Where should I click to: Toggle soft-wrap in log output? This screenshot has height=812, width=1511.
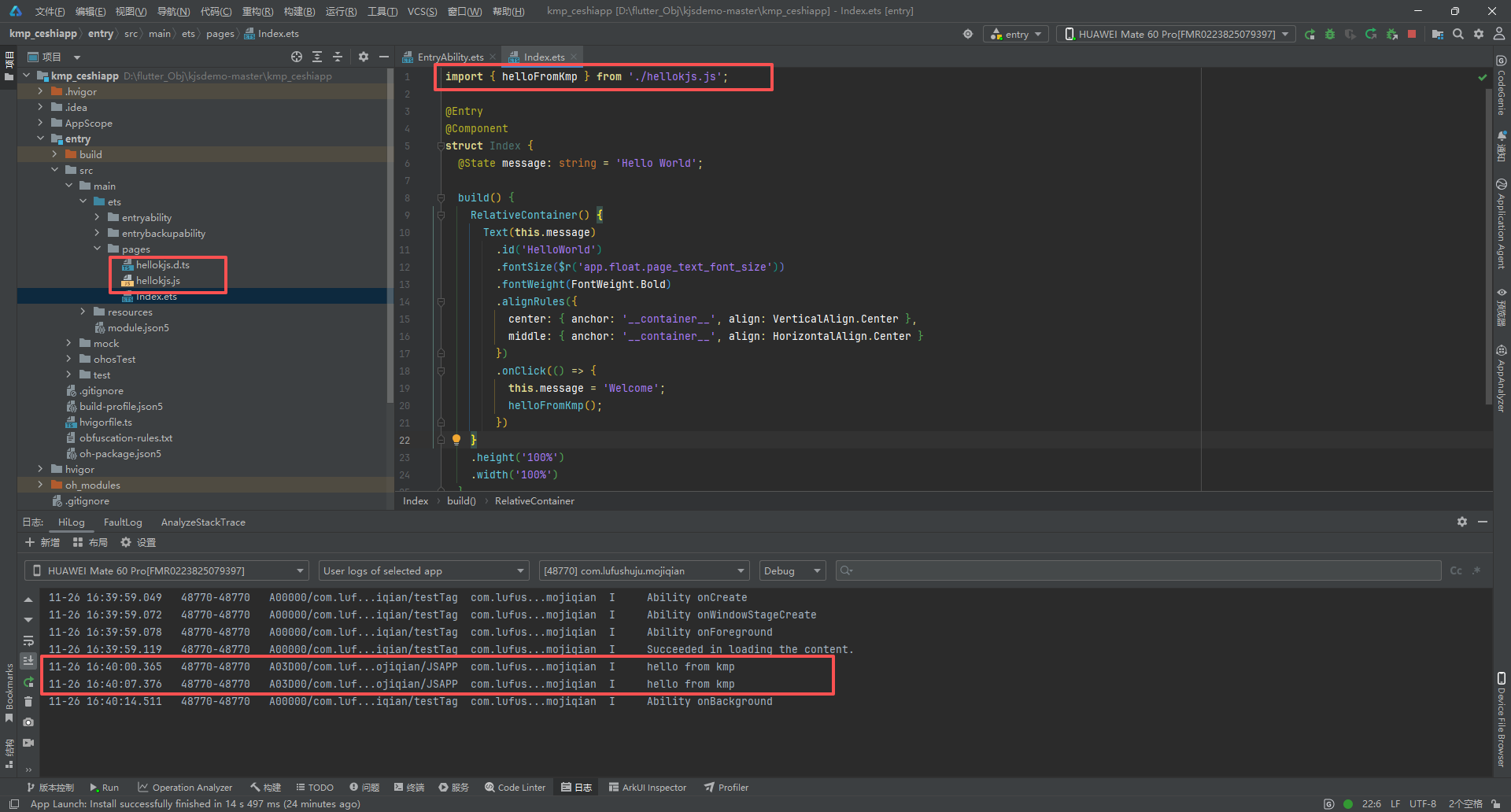pos(28,640)
